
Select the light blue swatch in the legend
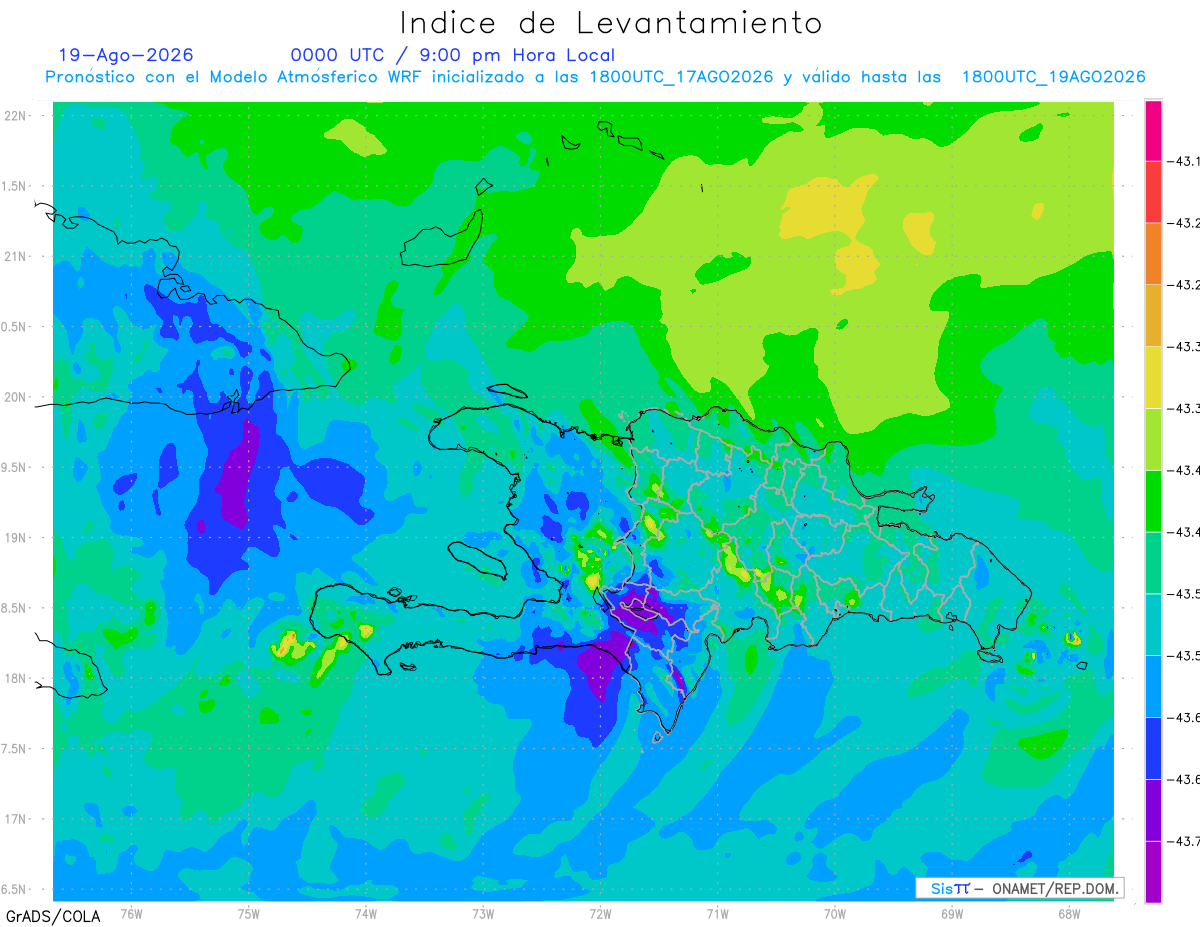pos(1153,687)
